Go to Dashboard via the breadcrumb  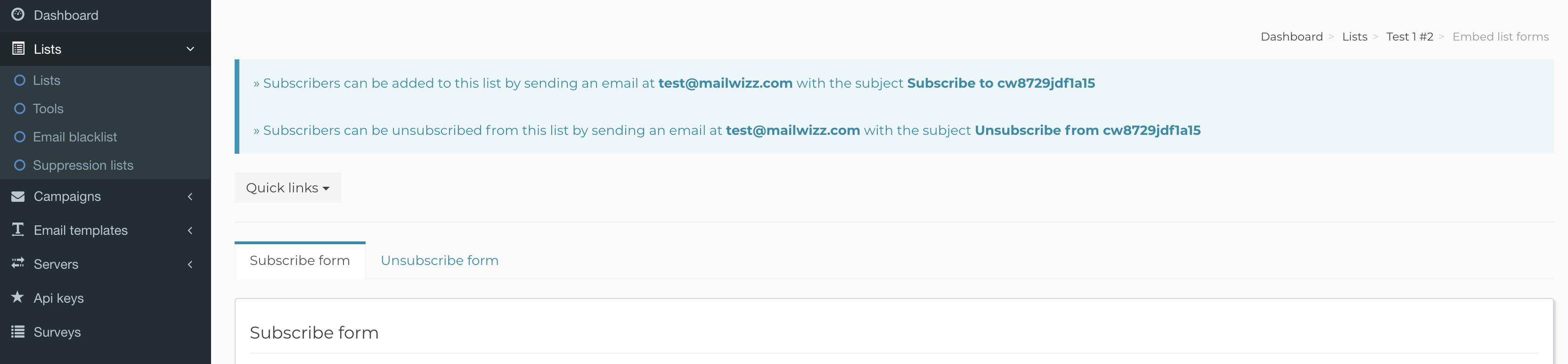tap(1291, 37)
